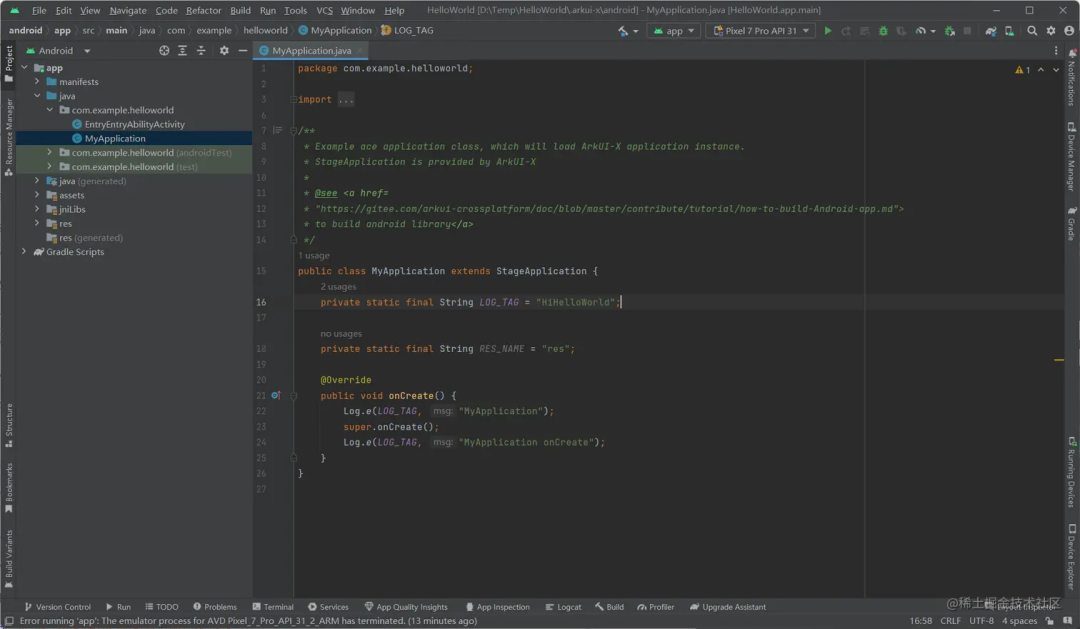Select EntryEntryAbilityActivity in project tree
The width and height of the screenshot is (1080, 629).
[134, 124]
